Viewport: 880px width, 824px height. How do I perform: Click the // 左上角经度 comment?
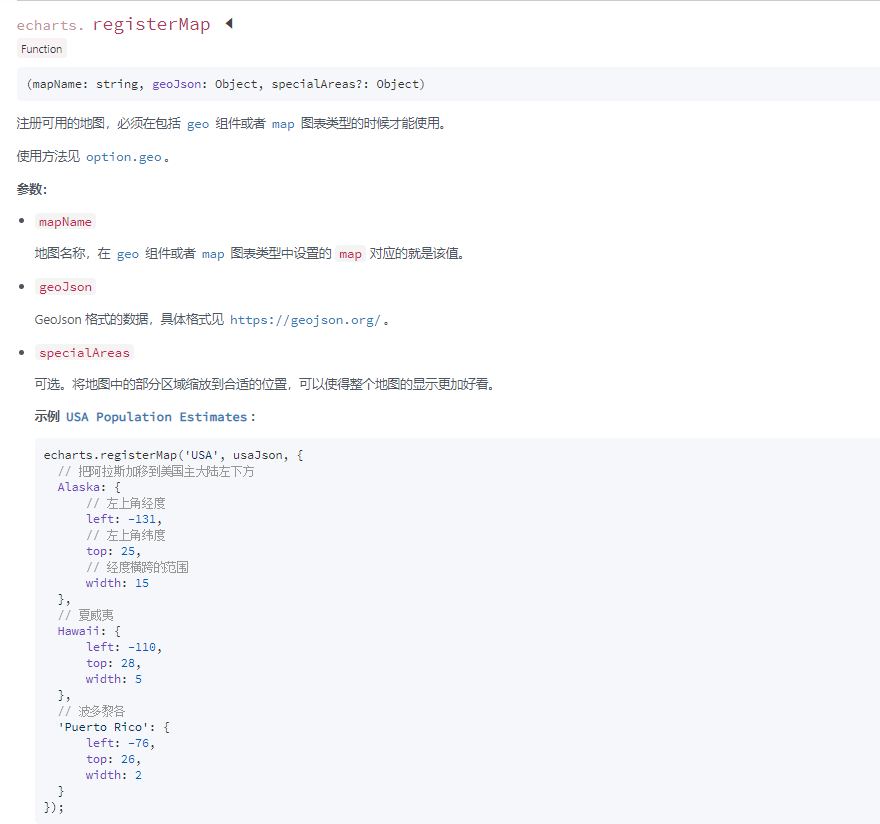pos(126,503)
